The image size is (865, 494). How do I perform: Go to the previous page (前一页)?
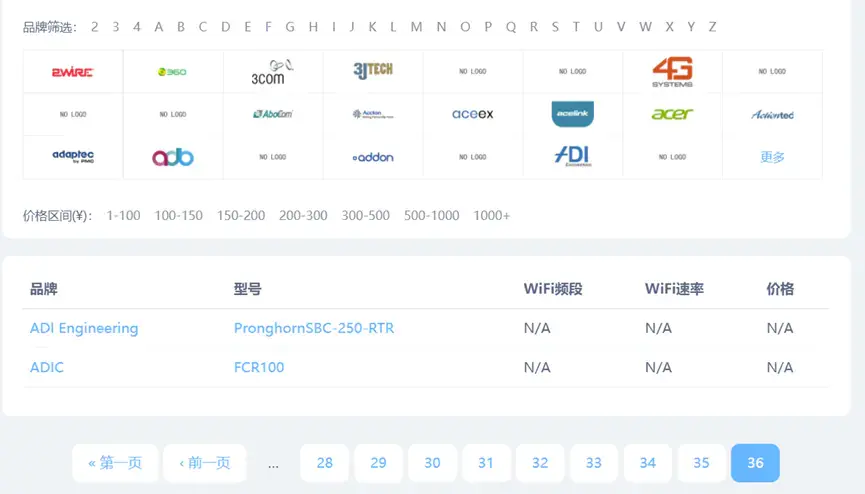[x=205, y=463]
